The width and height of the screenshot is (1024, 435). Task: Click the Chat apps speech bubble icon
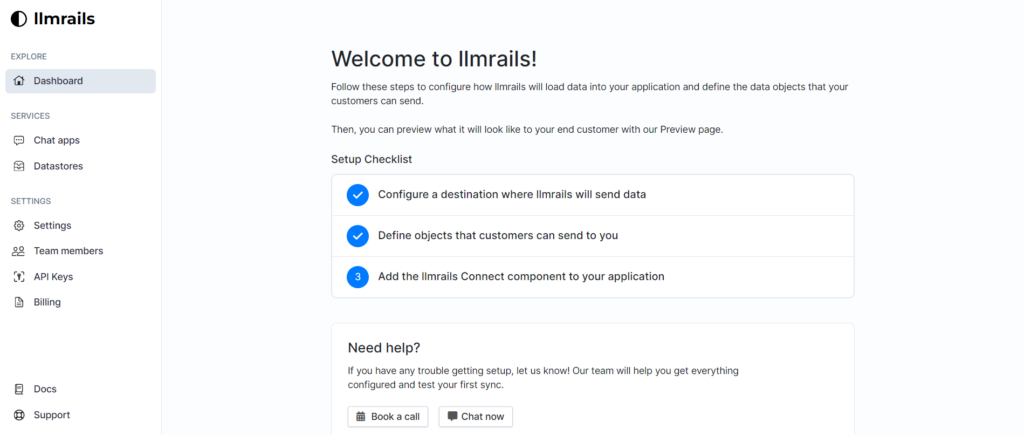pyautogui.click(x=19, y=140)
